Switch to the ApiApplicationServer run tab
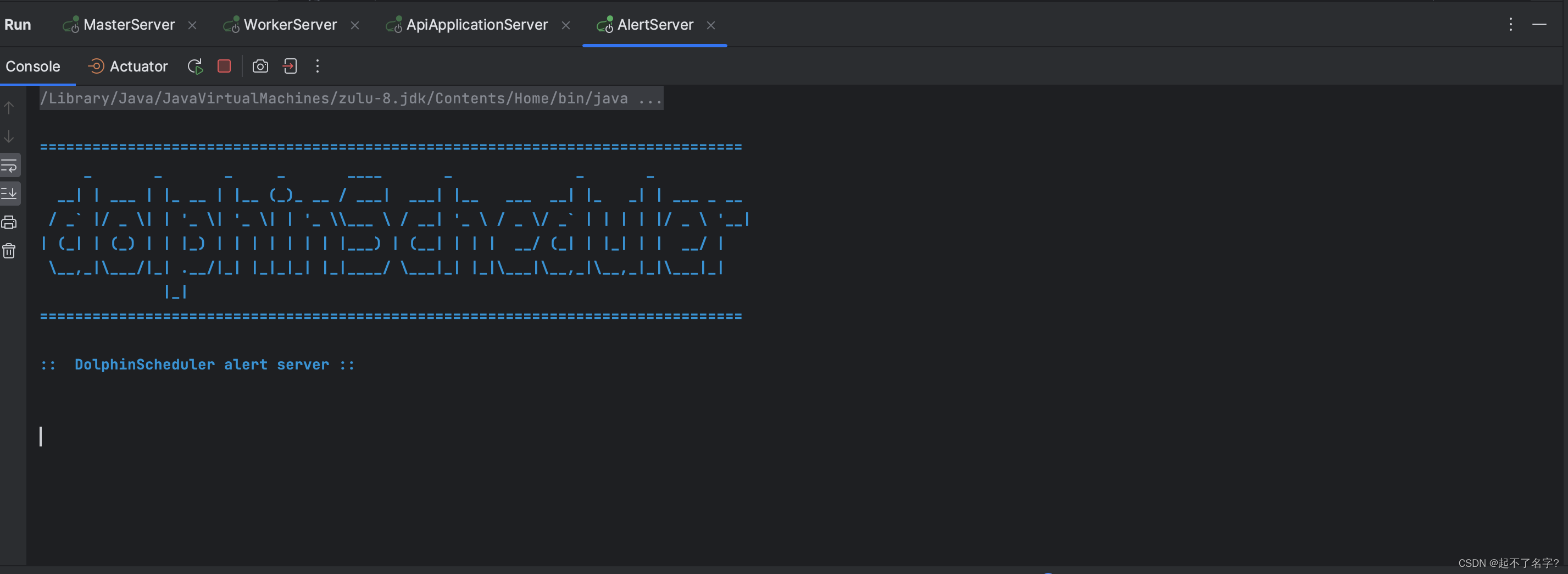Screen dimensions: 1568x574 (x=467, y=25)
